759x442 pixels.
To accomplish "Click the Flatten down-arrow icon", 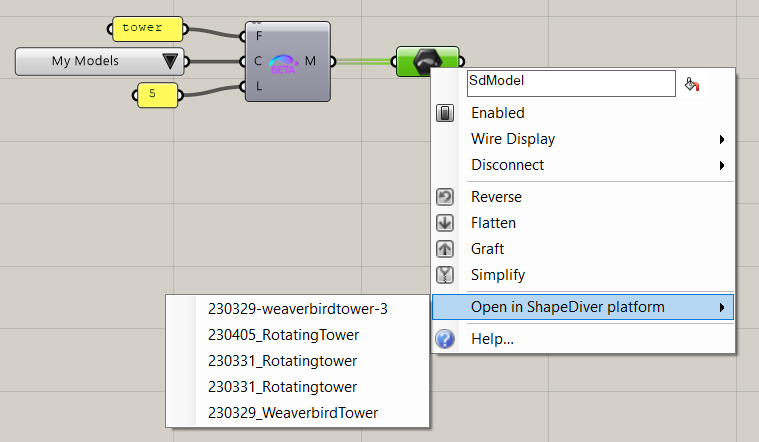I will pos(446,223).
